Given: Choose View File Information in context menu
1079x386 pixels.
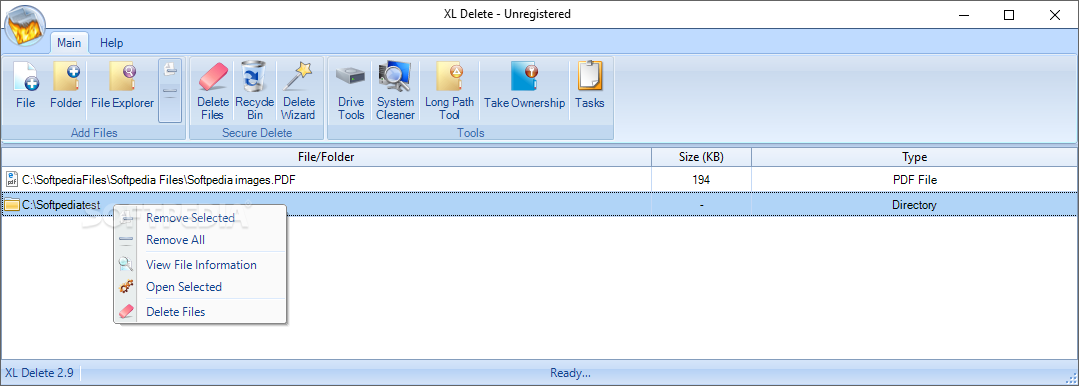Looking at the screenshot, I should pos(200,265).
